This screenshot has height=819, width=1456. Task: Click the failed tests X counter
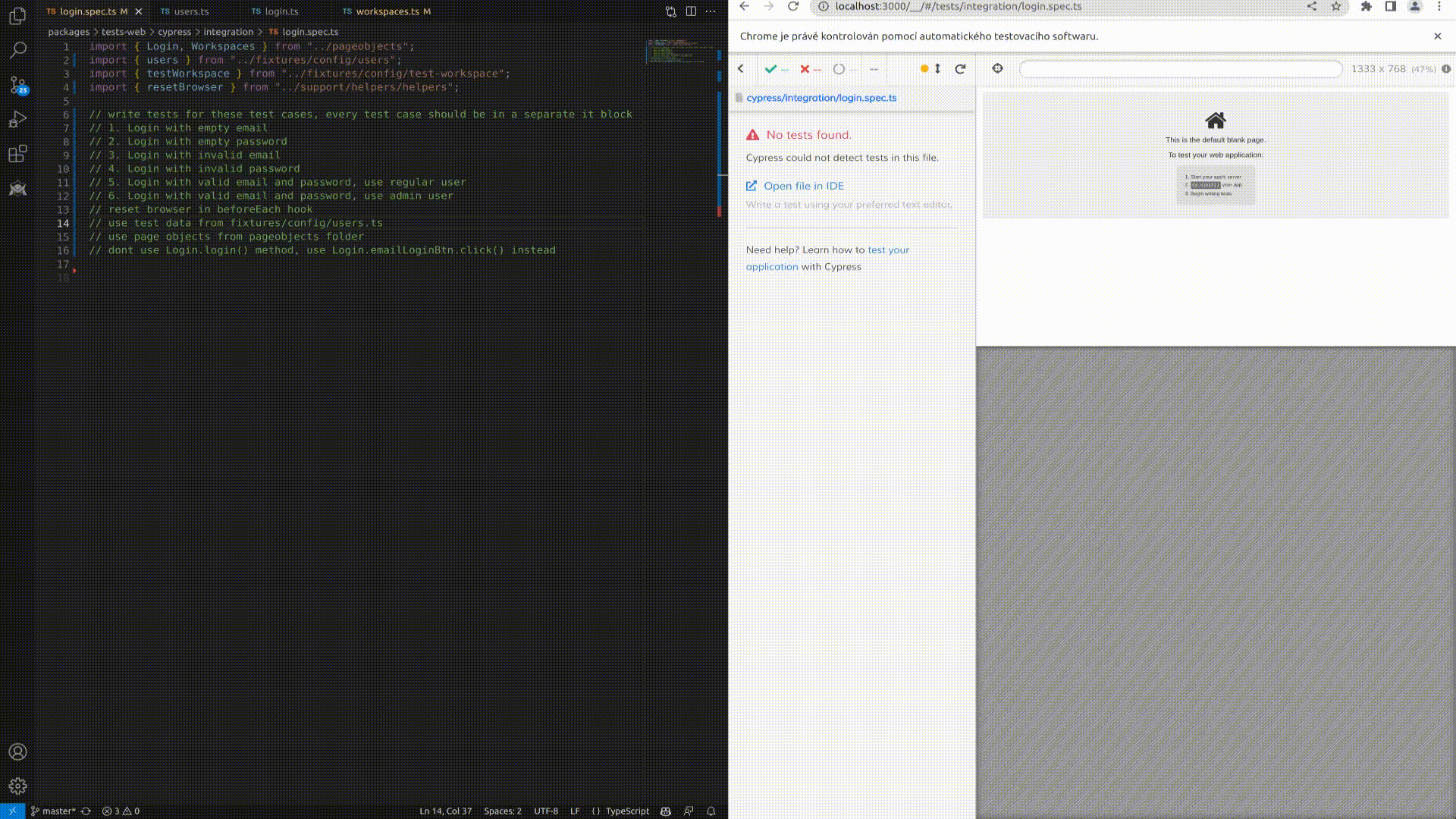point(811,69)
